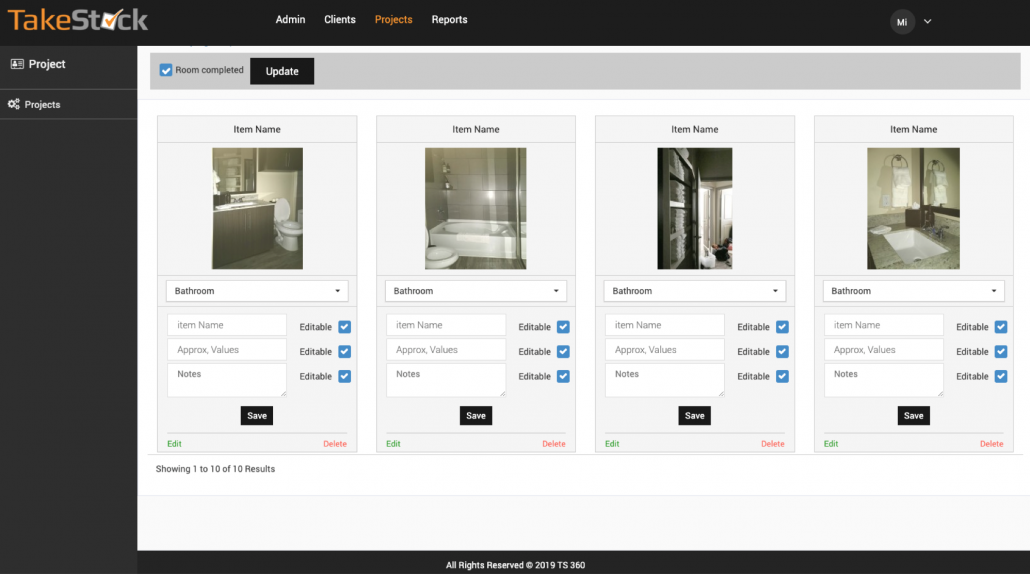Click Approx, Values field in second card
The height and width of the screenshot is (575, 1030).
pos(445,350)
